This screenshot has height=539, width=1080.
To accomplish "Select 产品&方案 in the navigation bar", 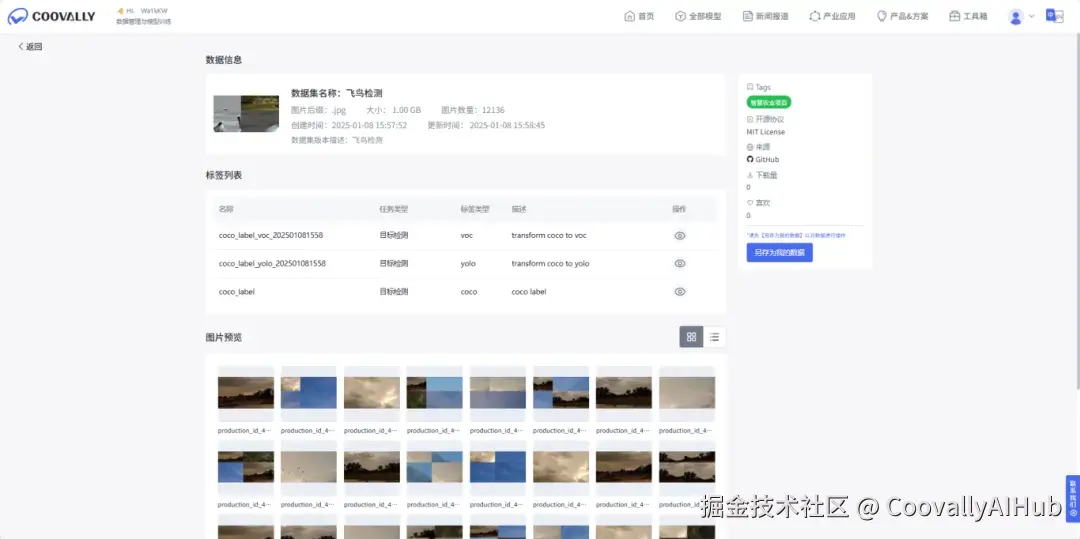I will [x=902, y=16].
